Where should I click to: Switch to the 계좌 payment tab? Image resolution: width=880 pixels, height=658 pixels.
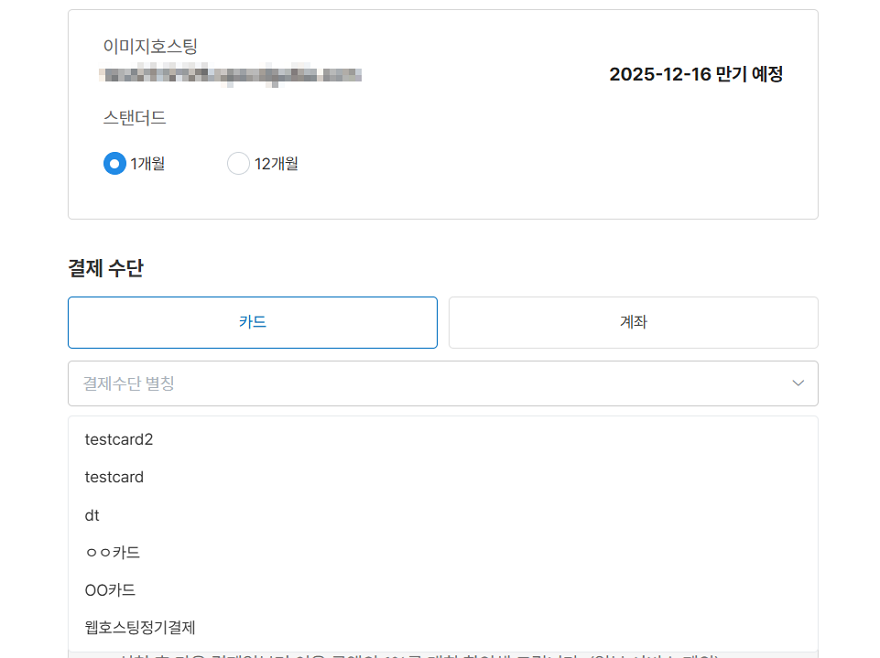click(x=633, y=322)
